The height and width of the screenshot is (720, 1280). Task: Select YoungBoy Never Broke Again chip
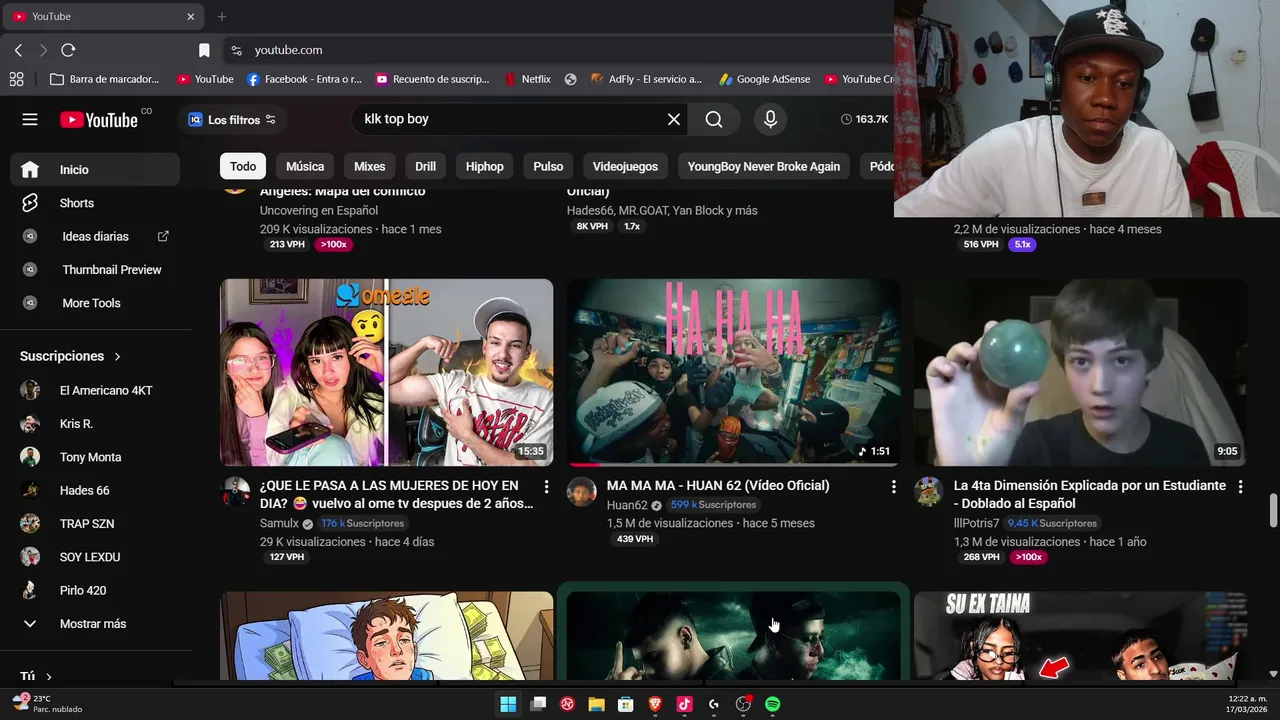763,166
